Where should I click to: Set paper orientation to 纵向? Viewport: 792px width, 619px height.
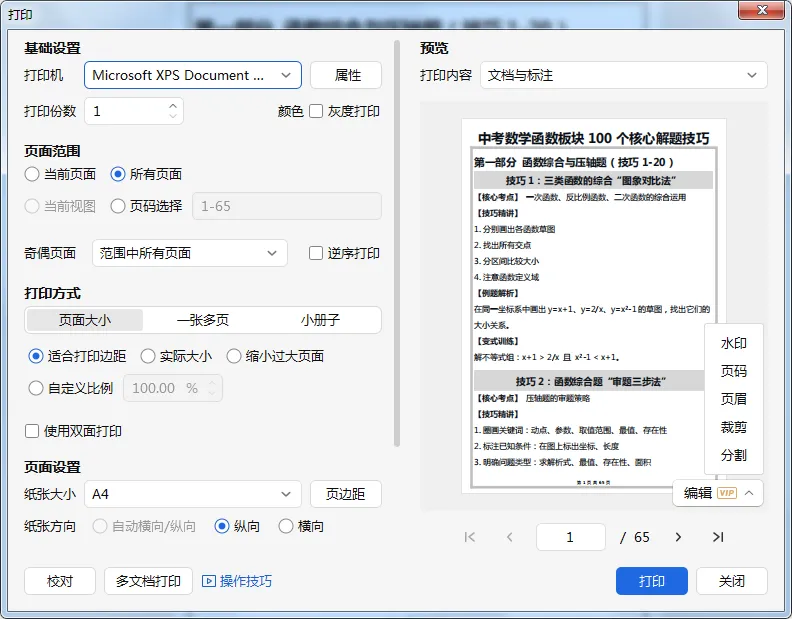pyautogui.click(x=222, y=526)
